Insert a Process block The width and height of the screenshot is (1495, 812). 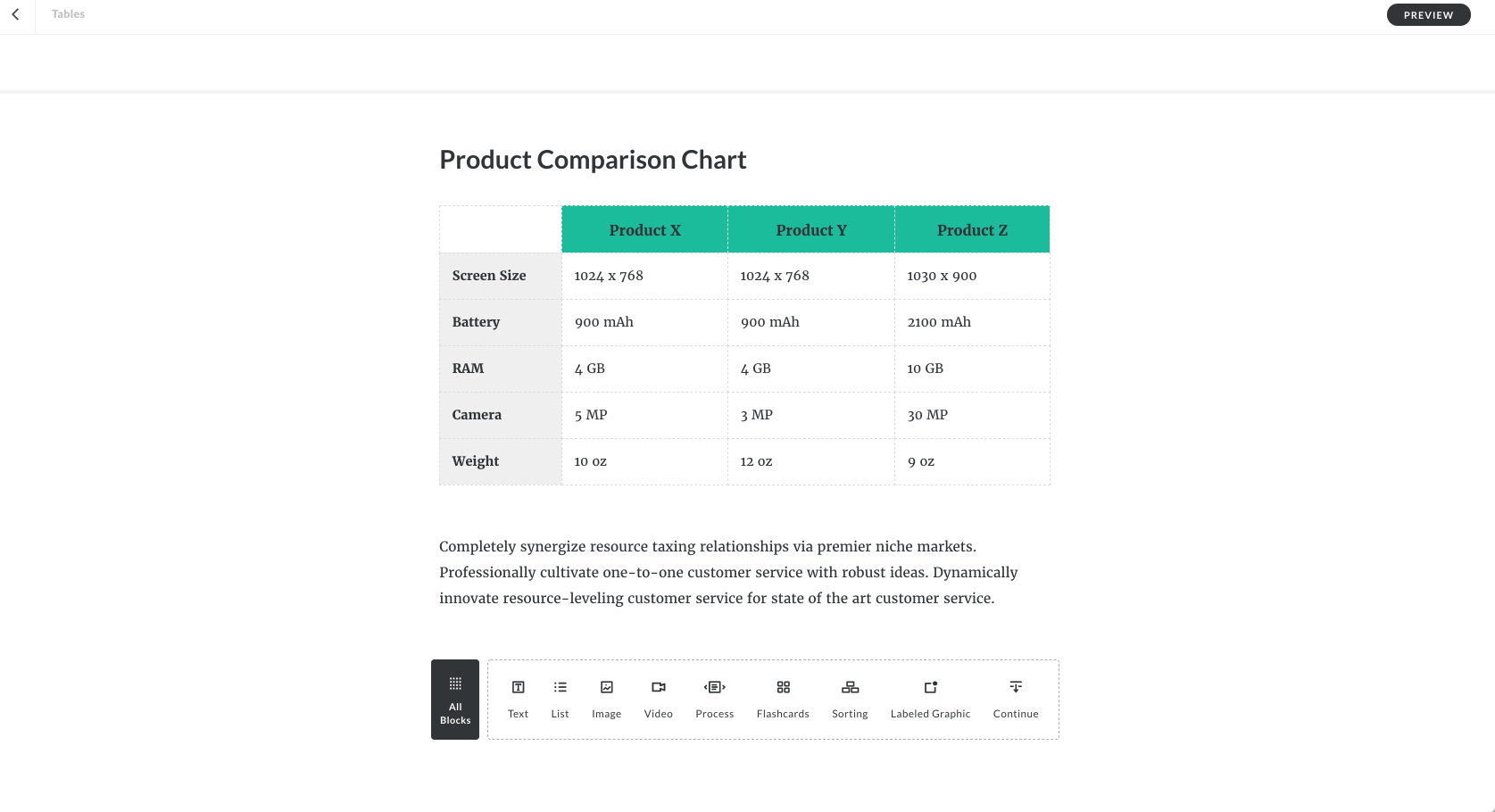[714, 700]
